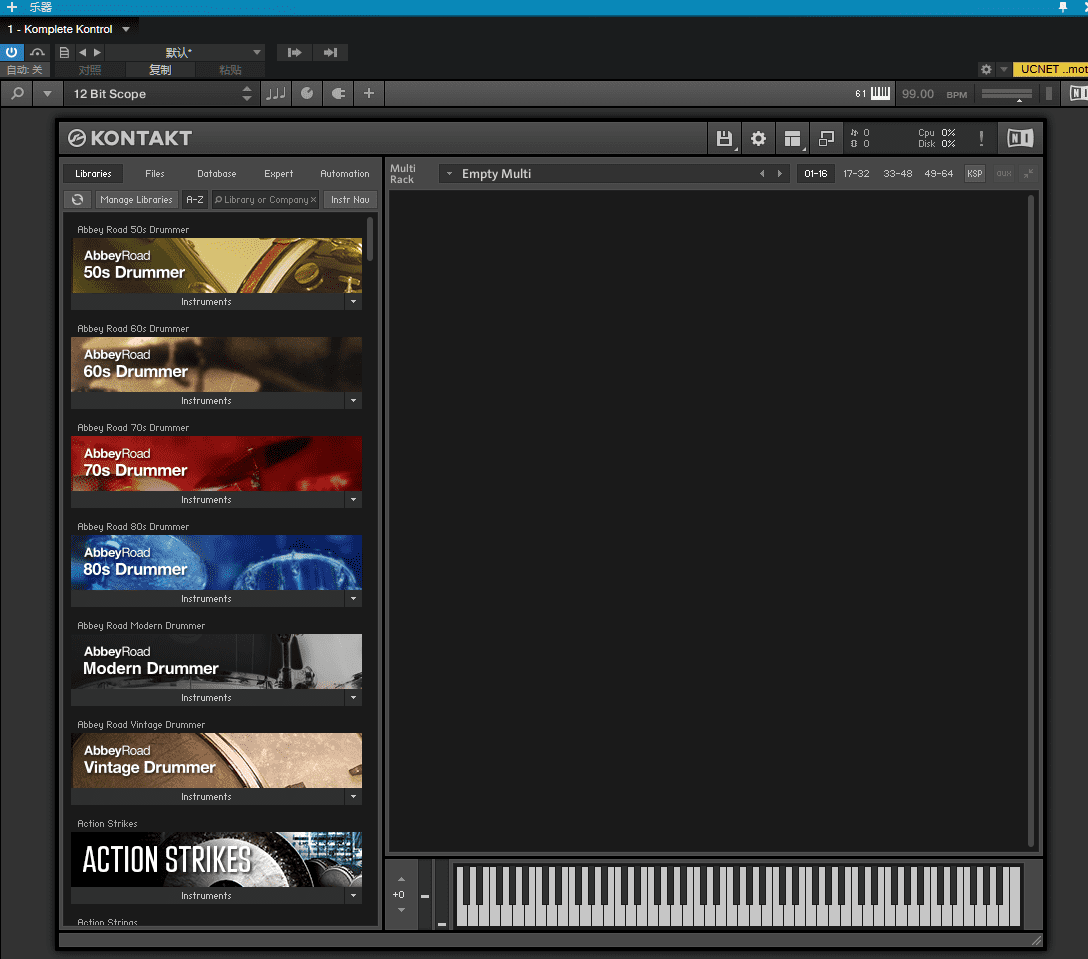Load previous multi with left arrow

[762, 173]
